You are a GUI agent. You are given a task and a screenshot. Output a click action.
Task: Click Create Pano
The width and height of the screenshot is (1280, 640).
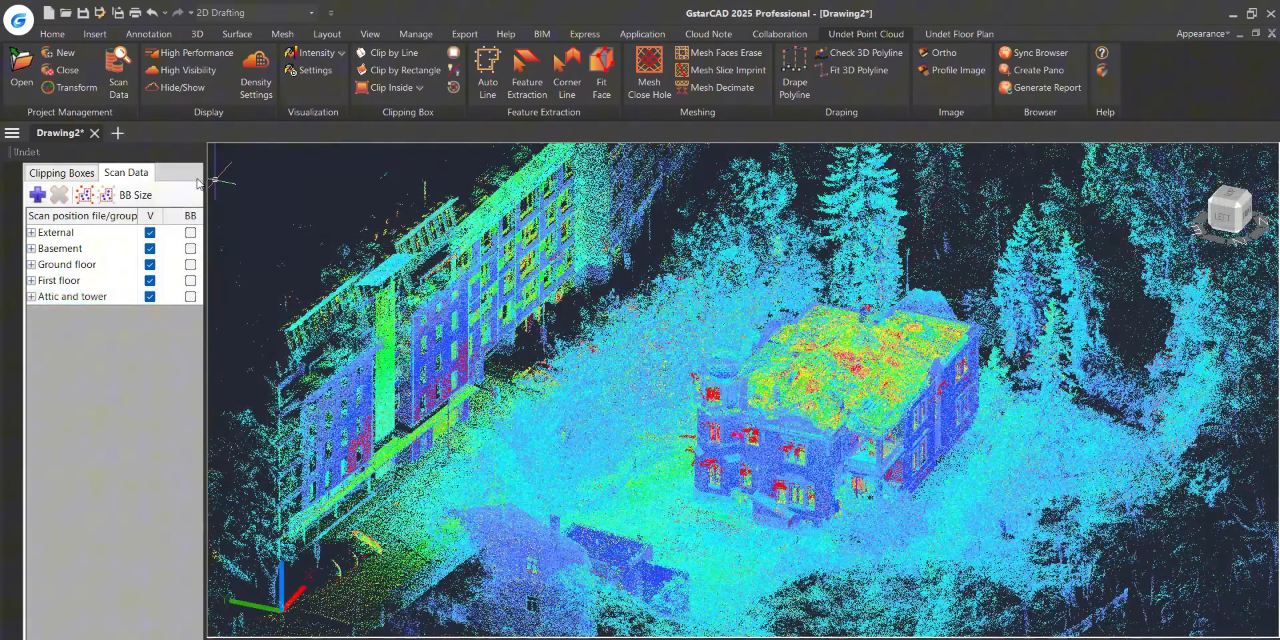pos(1031,70)
